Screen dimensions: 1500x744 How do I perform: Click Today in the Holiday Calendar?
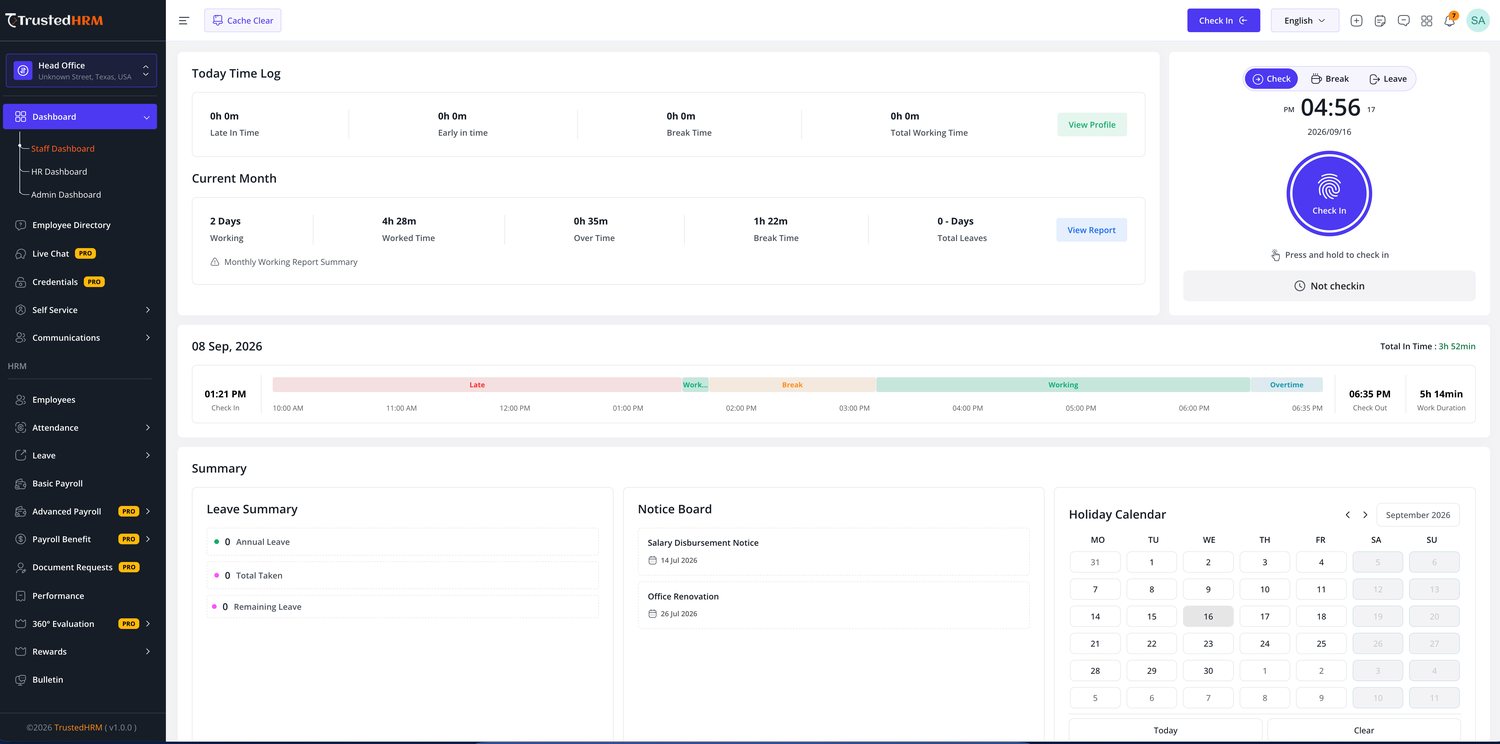point(1165,730)
